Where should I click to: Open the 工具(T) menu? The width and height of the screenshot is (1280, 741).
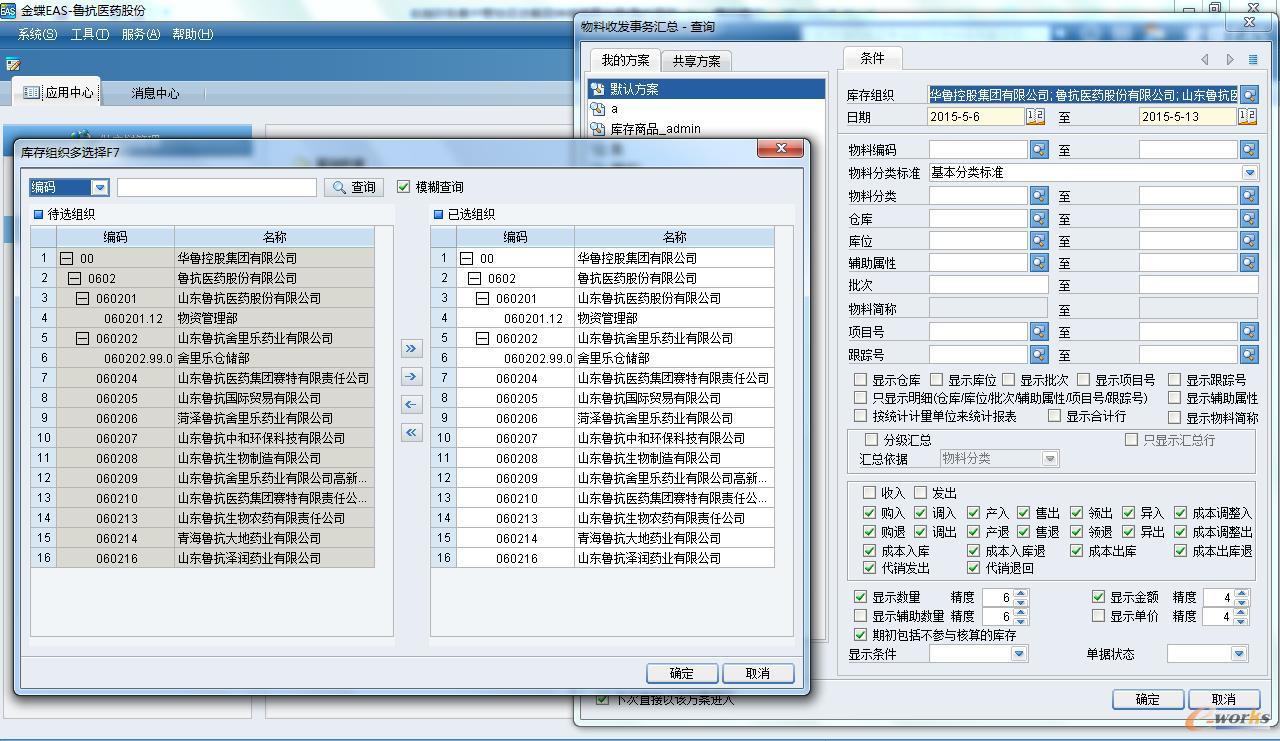tap(89, 34)
